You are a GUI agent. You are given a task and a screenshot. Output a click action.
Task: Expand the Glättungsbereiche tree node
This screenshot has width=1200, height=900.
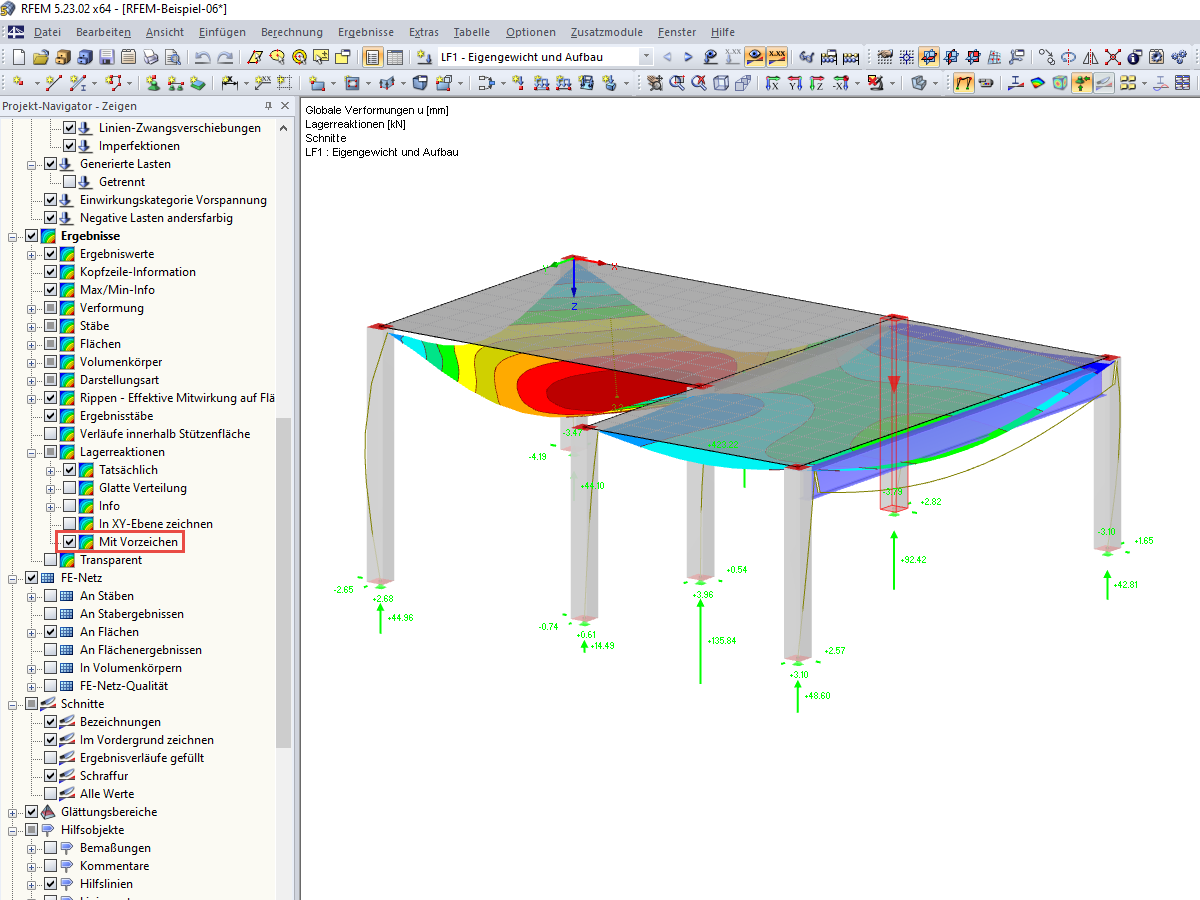coord(14,812)
